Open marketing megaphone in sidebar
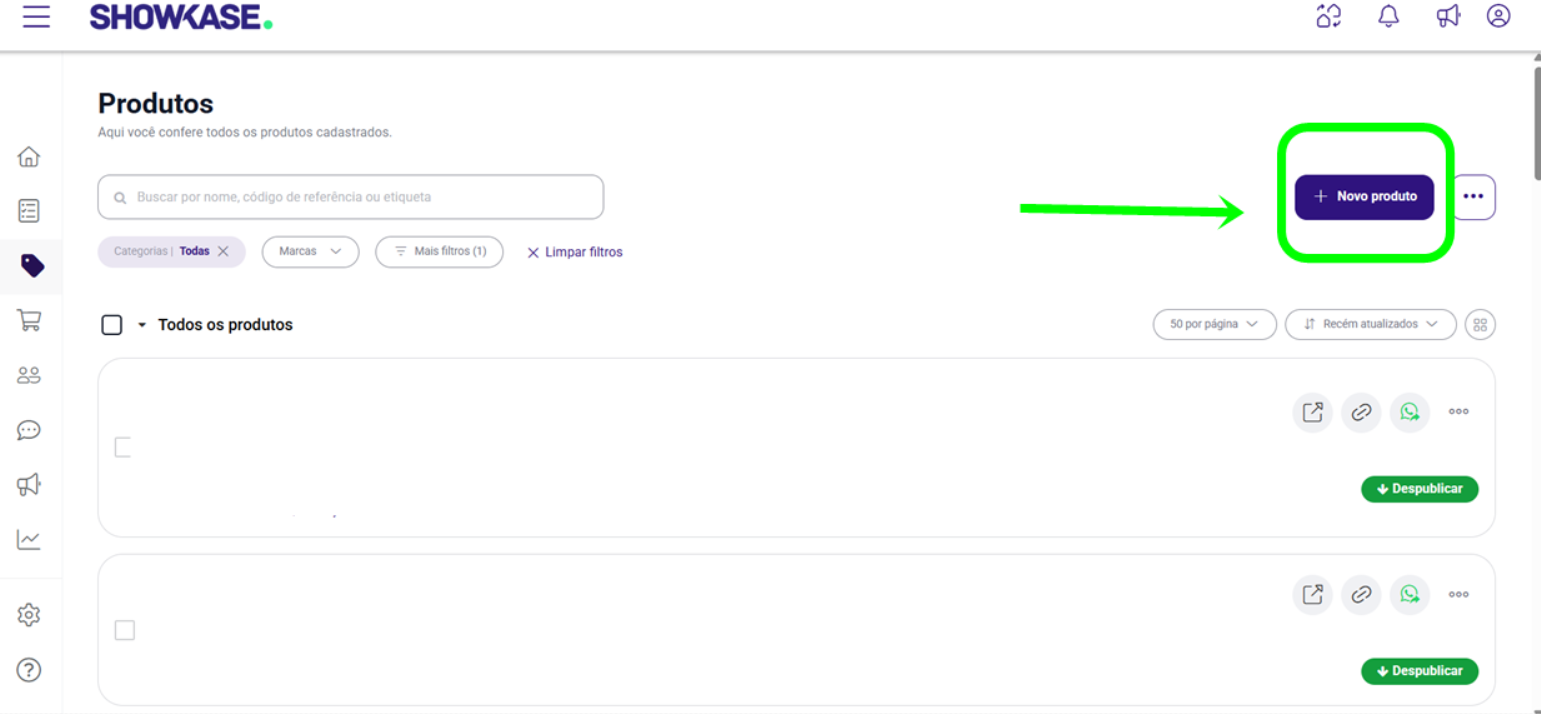Screen dimensions: 1541x714 (29, 485)
